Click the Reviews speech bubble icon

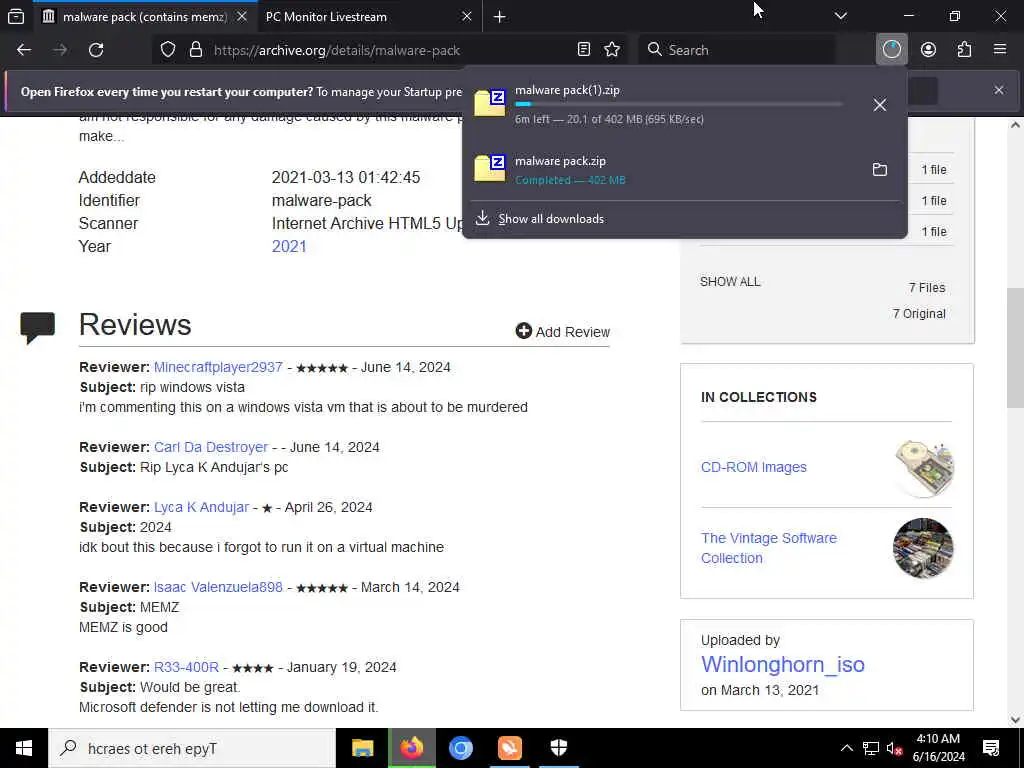(37, 328)
